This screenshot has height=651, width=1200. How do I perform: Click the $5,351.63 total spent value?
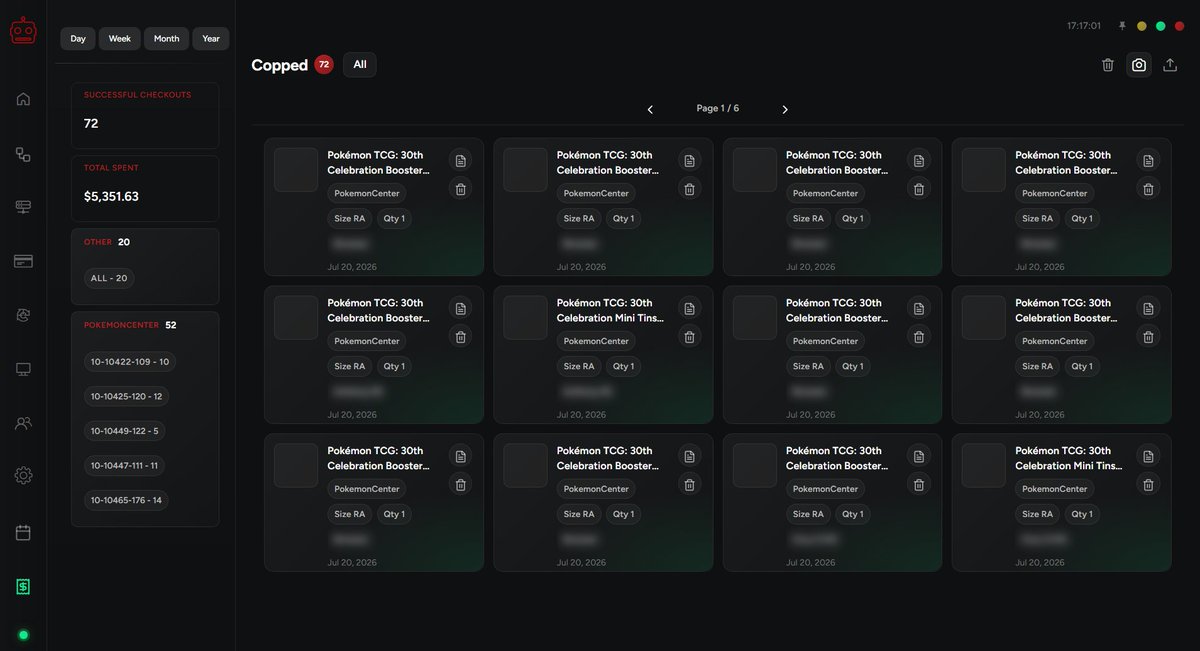(111, 196)
